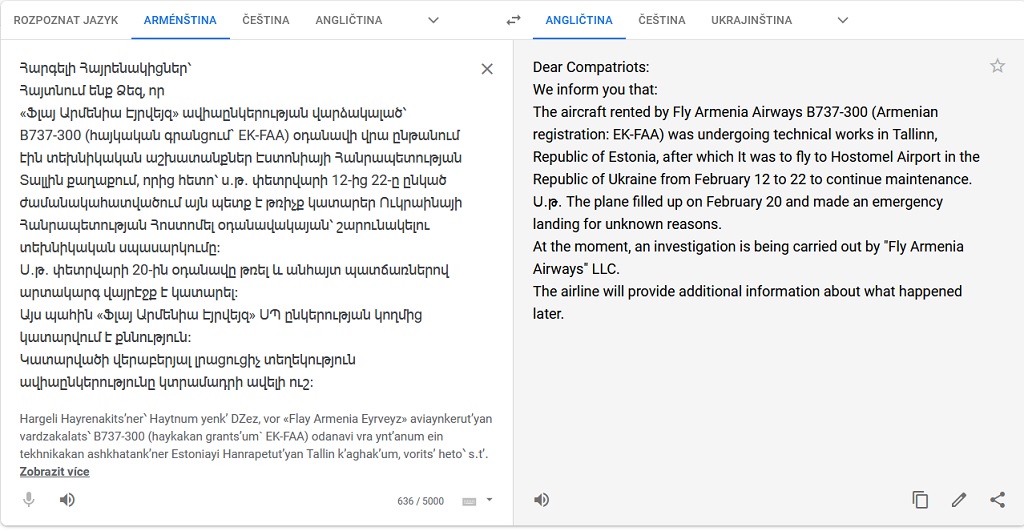Viewport: 1024px width, 531px height.
Task: Click the translated line 'Dear Compatriots:'
Action: coord(591,67)
